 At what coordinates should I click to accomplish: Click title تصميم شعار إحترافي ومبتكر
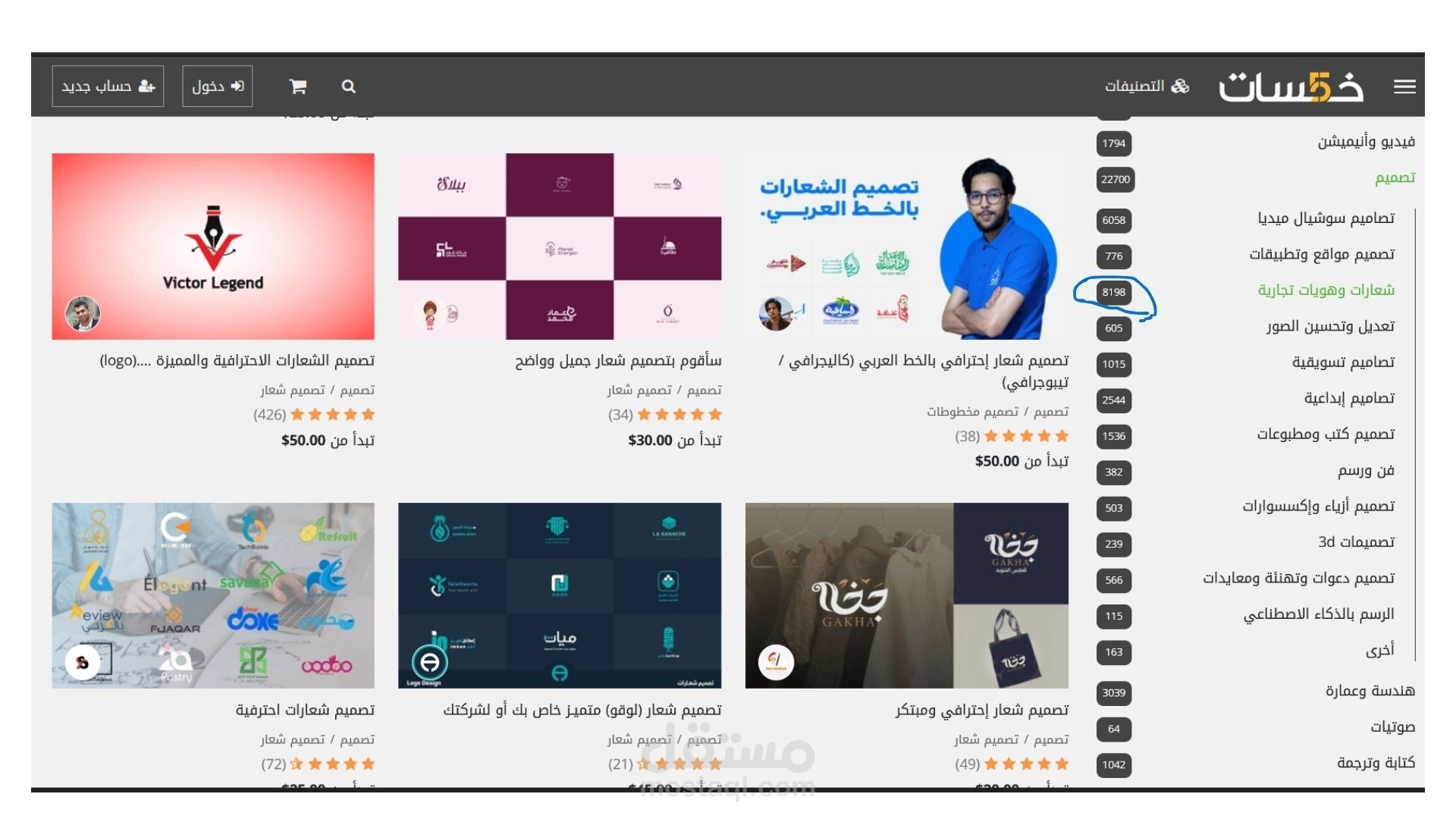(x=981, y=710)
